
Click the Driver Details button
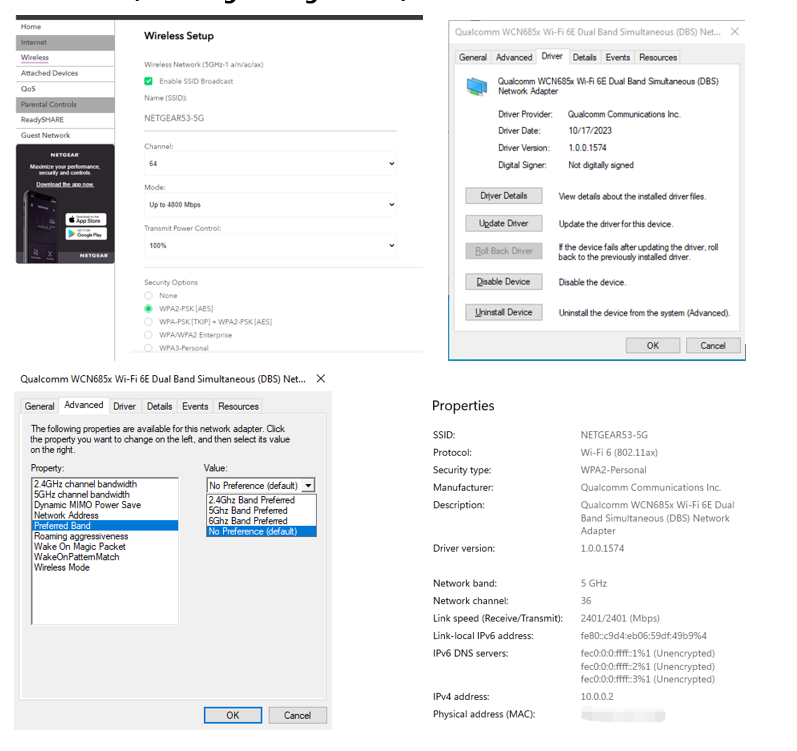pos(504,196)
